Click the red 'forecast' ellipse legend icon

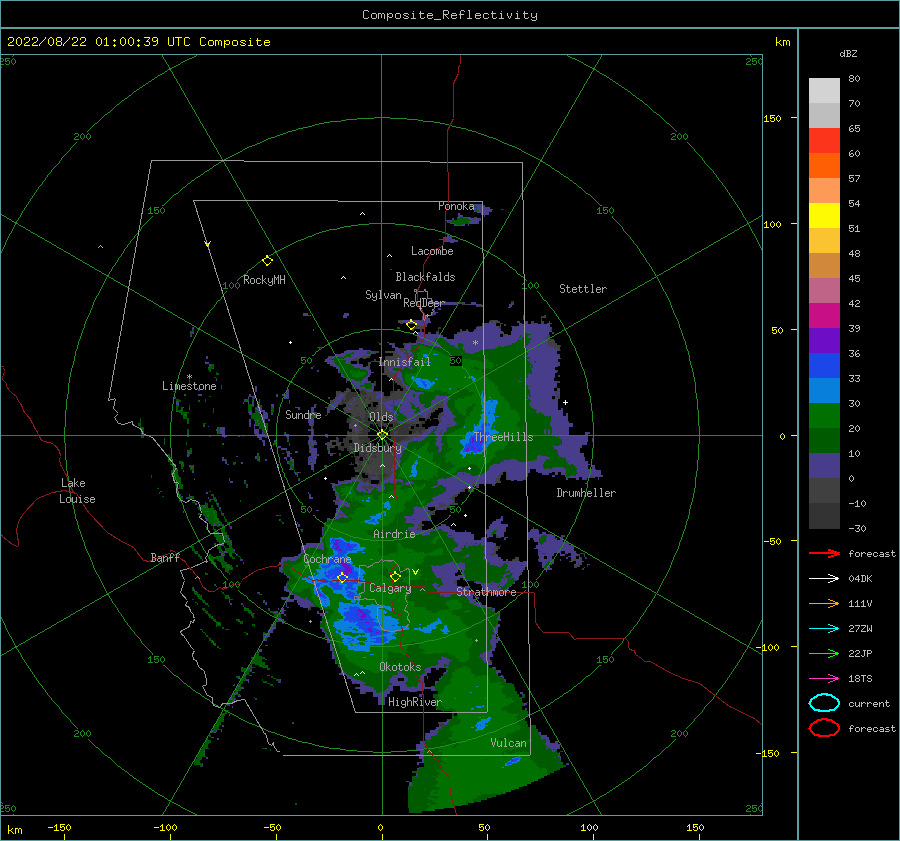pyautogui.click(x=824, y=728)
